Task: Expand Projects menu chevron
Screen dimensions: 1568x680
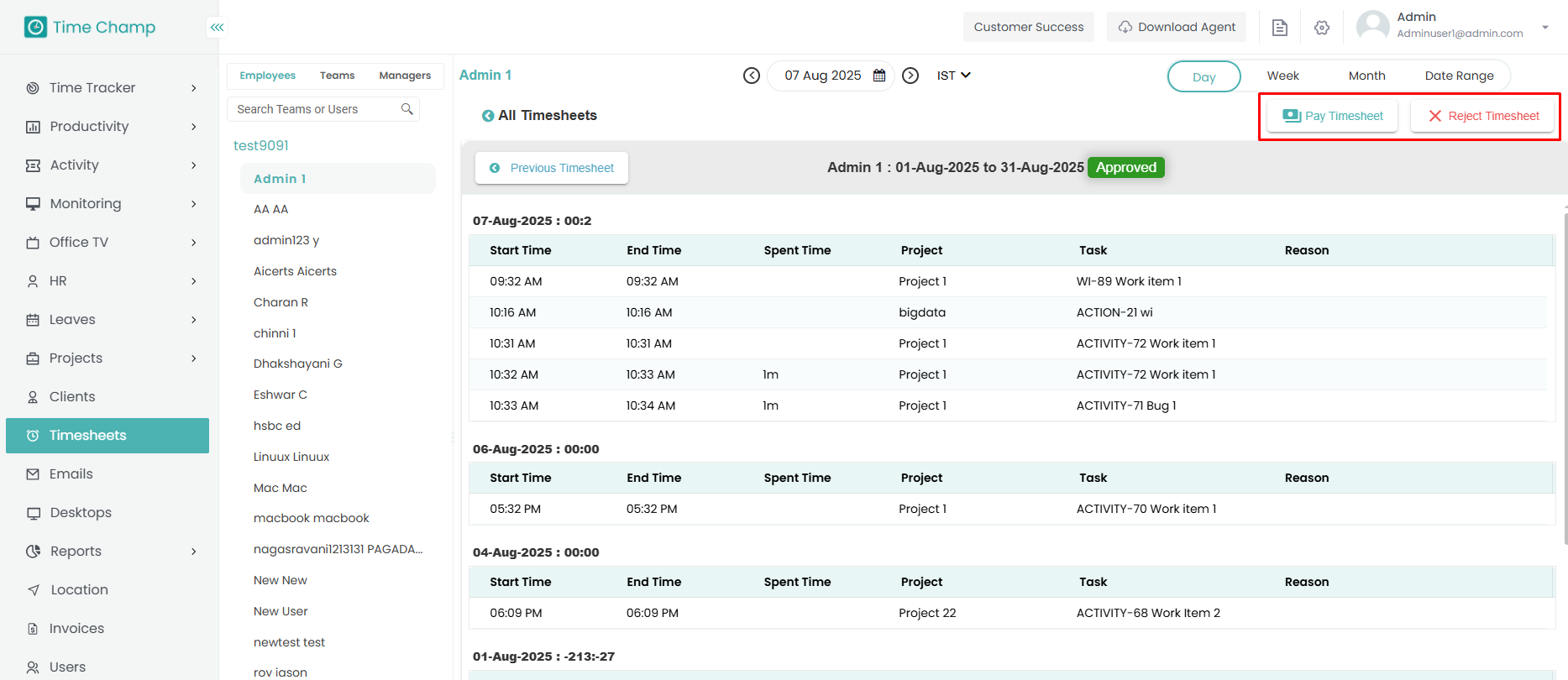Action: (194, 358)
